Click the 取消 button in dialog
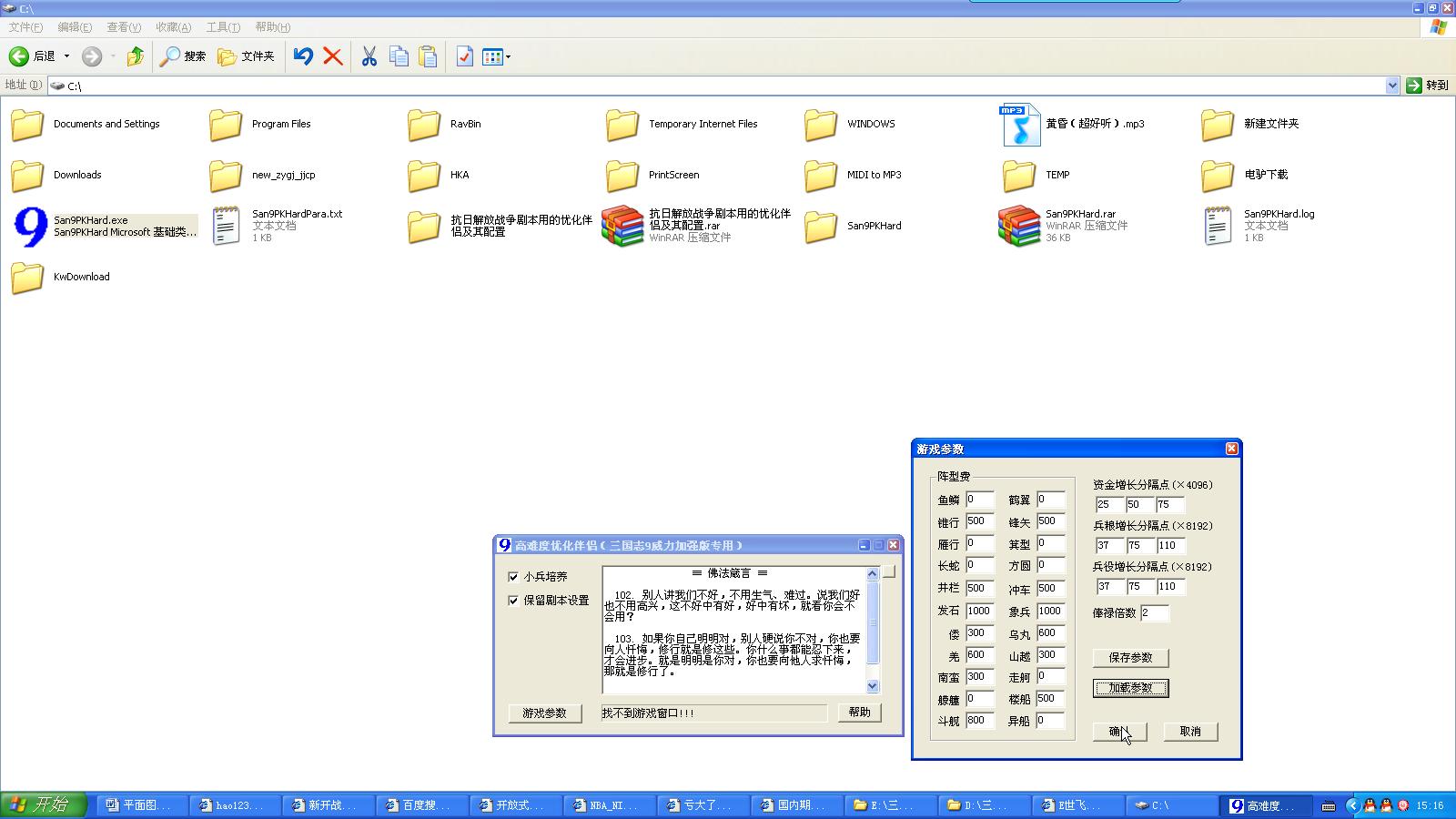 [1190, 732]
